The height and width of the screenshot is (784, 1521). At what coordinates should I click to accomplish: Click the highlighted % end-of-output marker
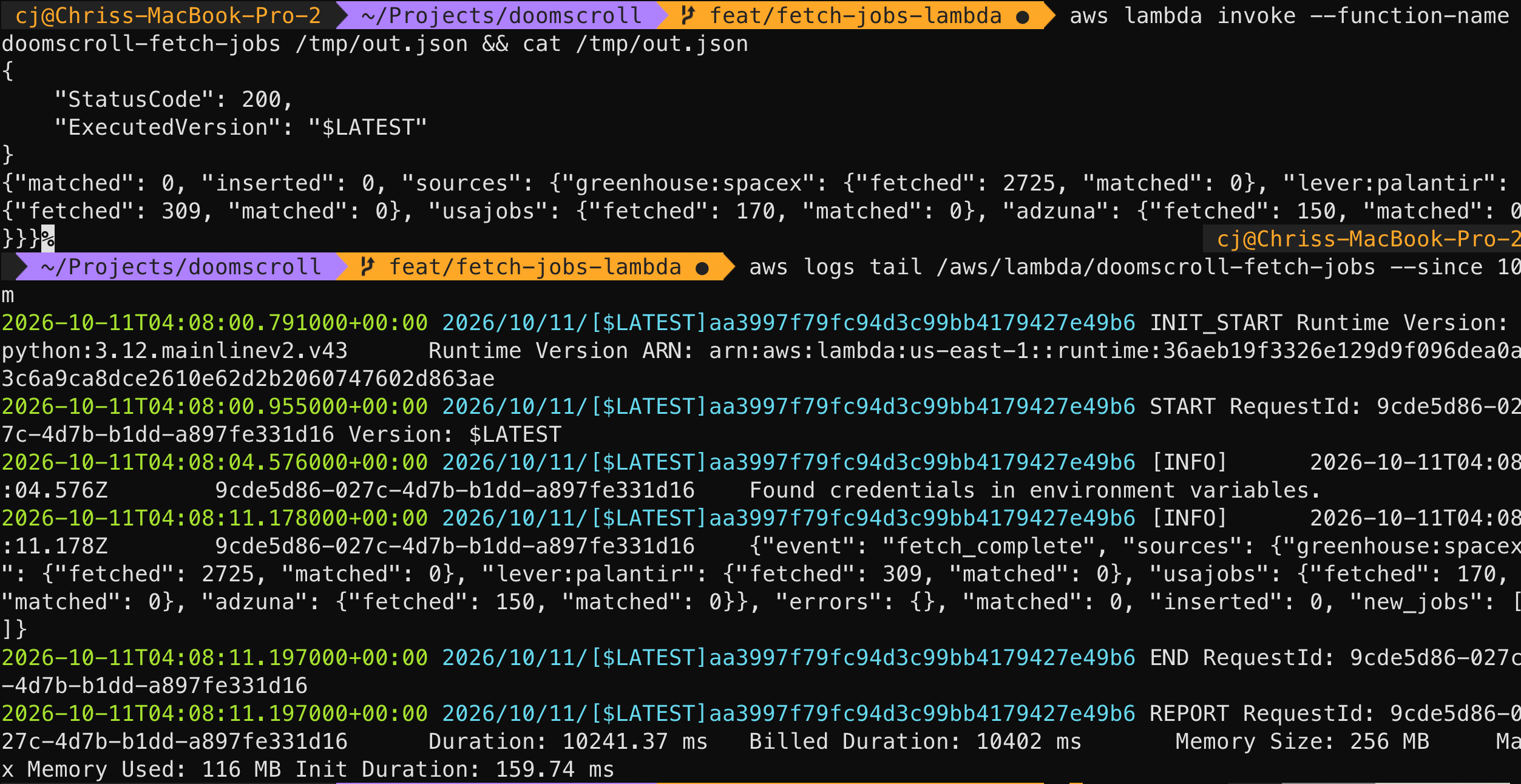coord(48,238)
